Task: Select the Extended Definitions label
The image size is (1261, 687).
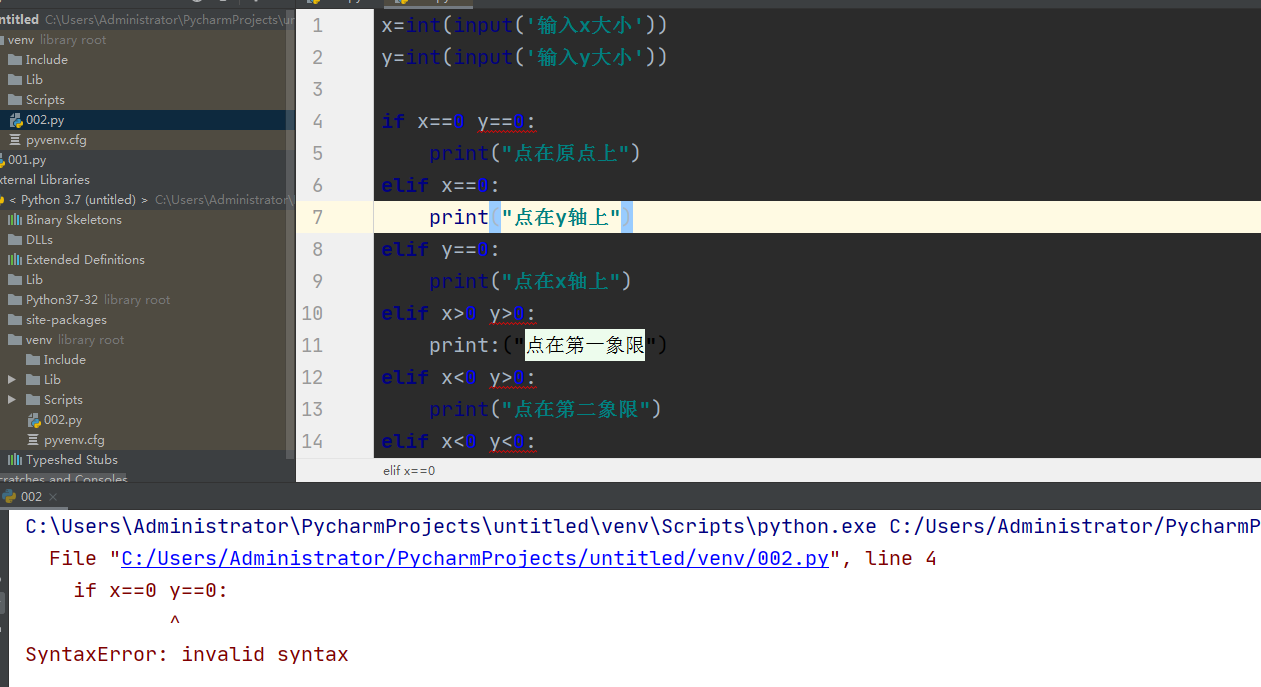Action: (x=85, y=260)
